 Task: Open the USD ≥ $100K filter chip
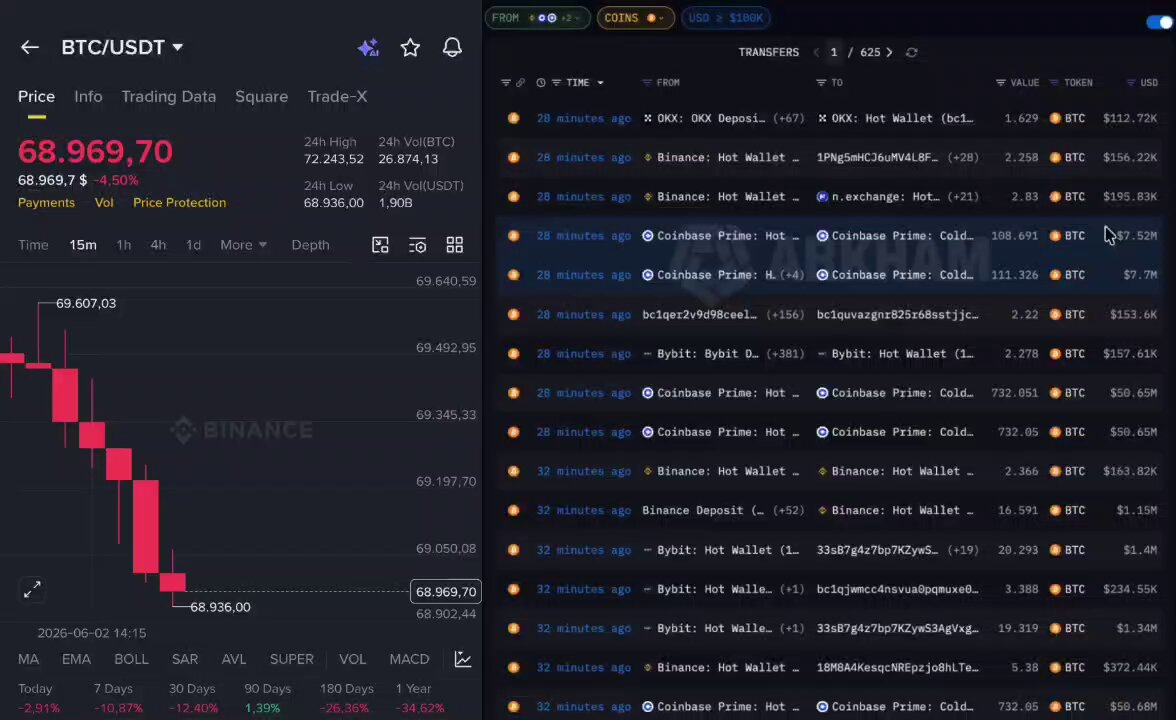point(725,18)
